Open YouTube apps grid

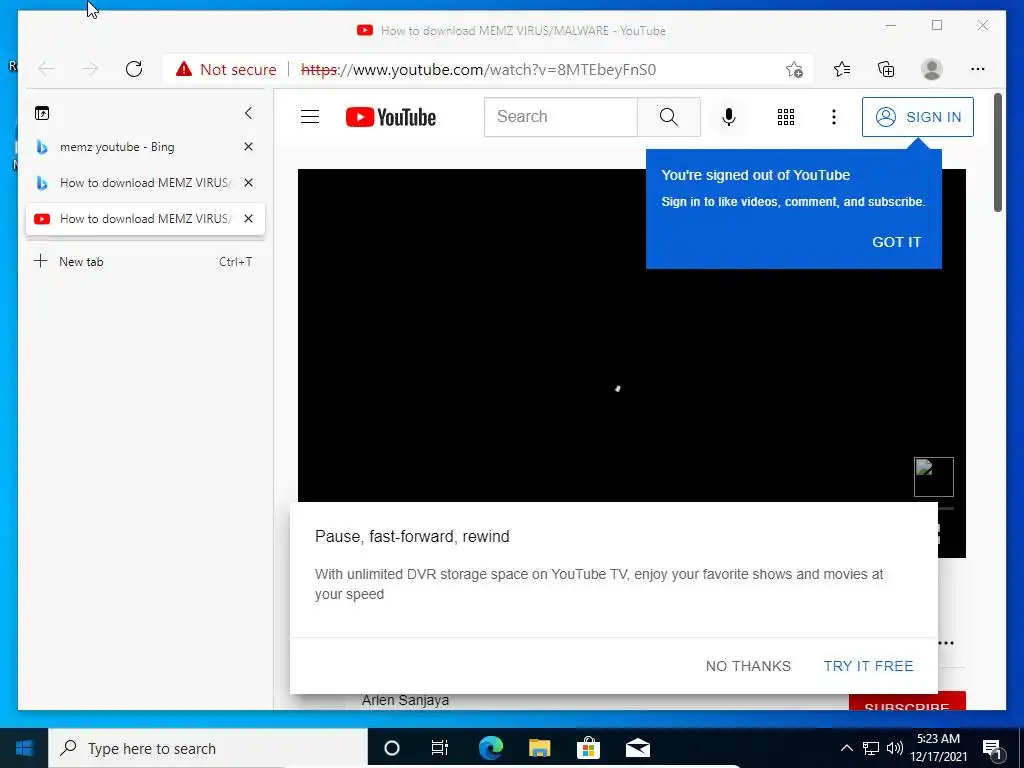tap(786, 117)
